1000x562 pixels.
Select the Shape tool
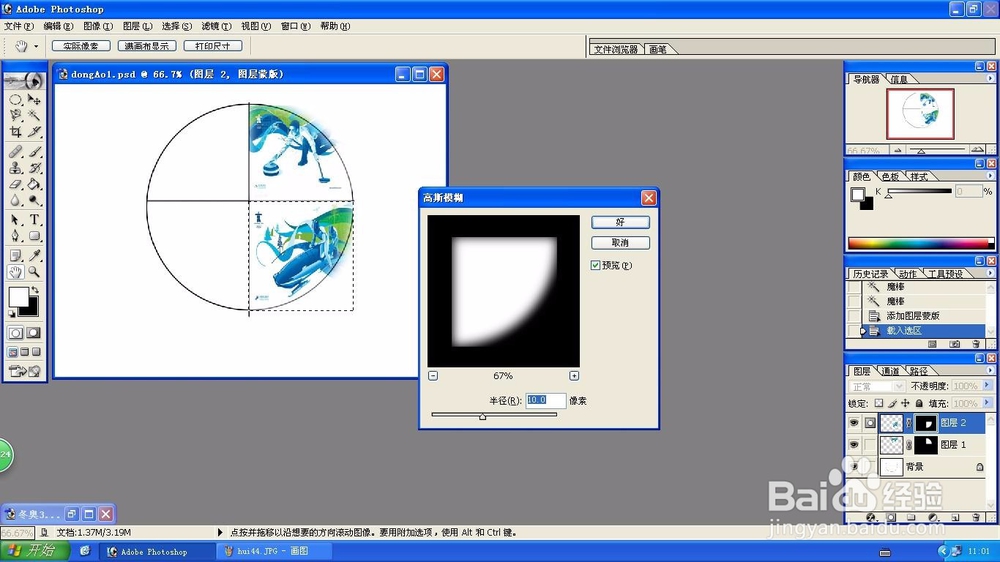34,236
